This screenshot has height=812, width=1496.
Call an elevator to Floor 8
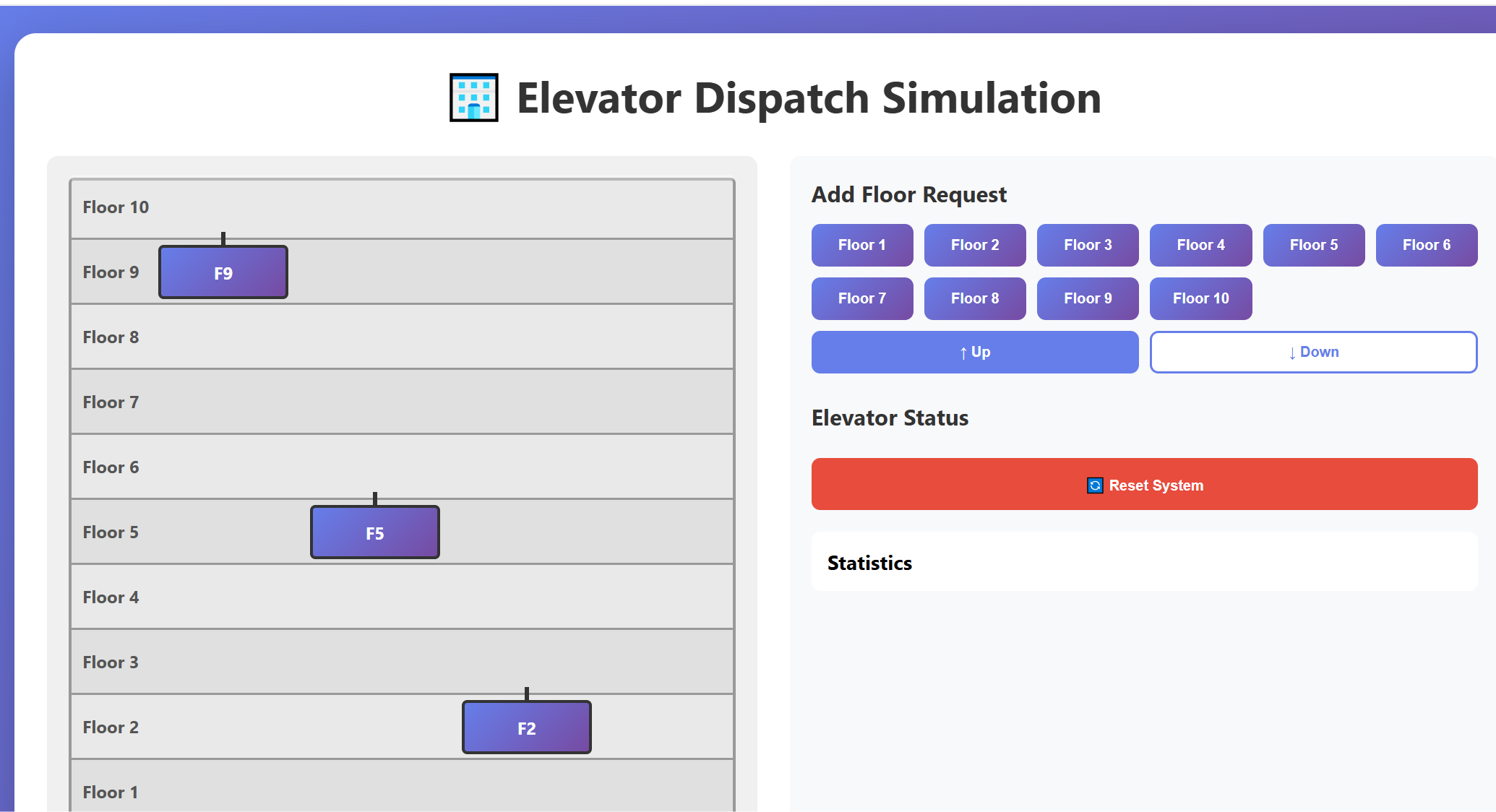coord(975,298)
